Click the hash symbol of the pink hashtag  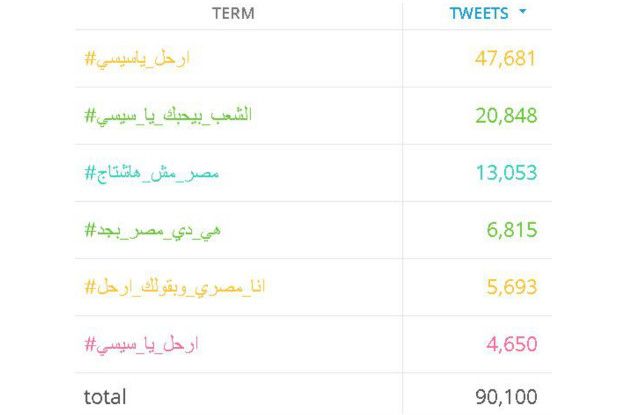(x=90, y=343)
